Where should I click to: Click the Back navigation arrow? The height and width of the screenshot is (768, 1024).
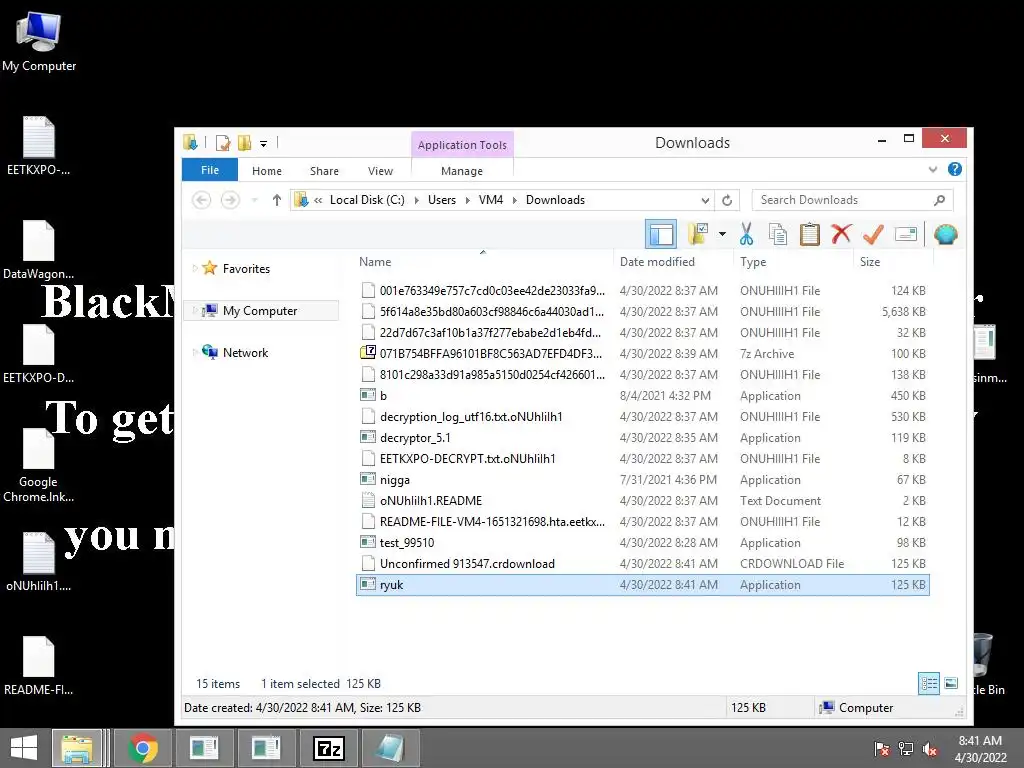pyautogui.click(x=201, y=200)
